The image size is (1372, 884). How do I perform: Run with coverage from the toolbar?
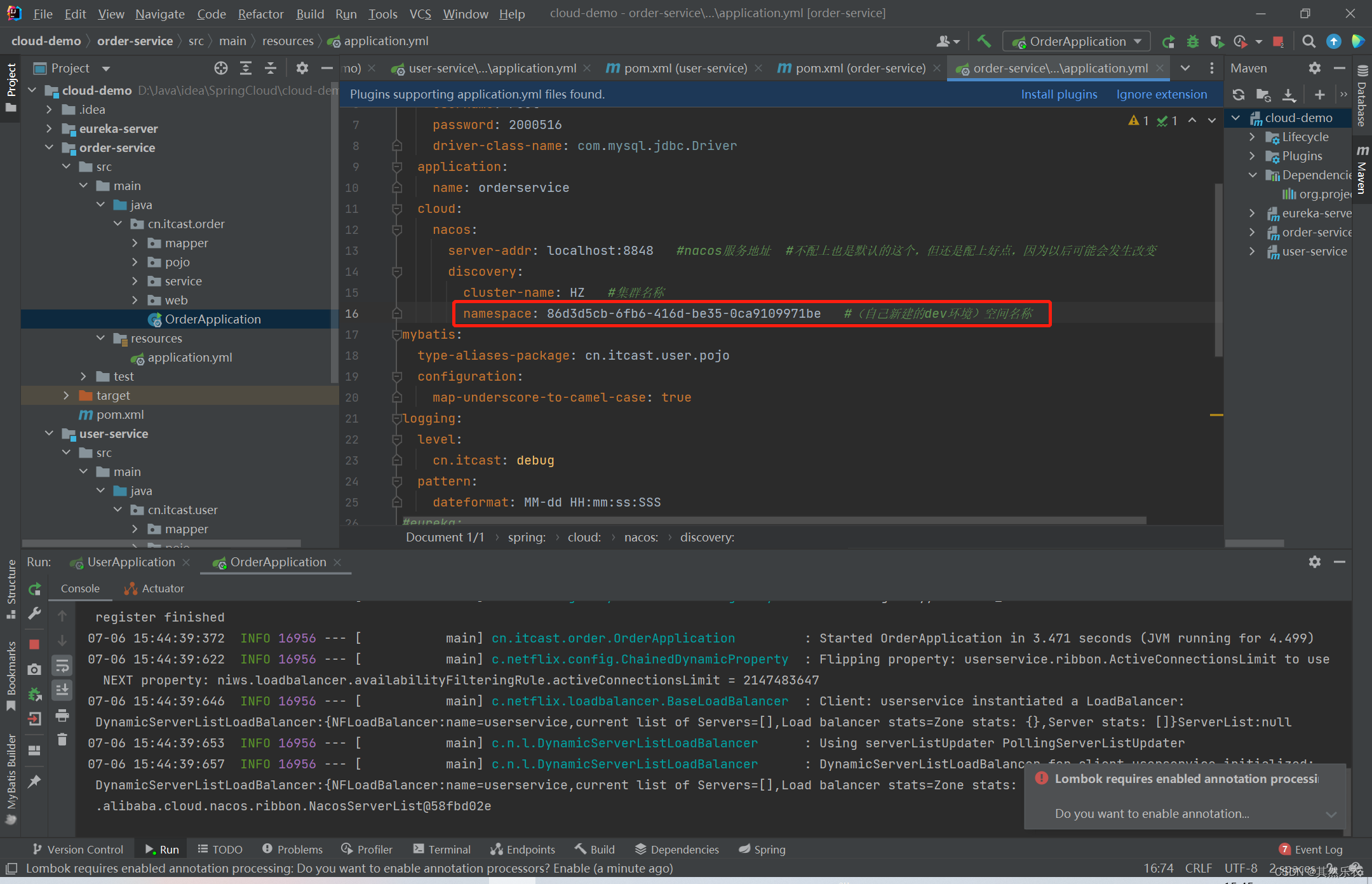pyautogui.click(x=1216, y=41)
